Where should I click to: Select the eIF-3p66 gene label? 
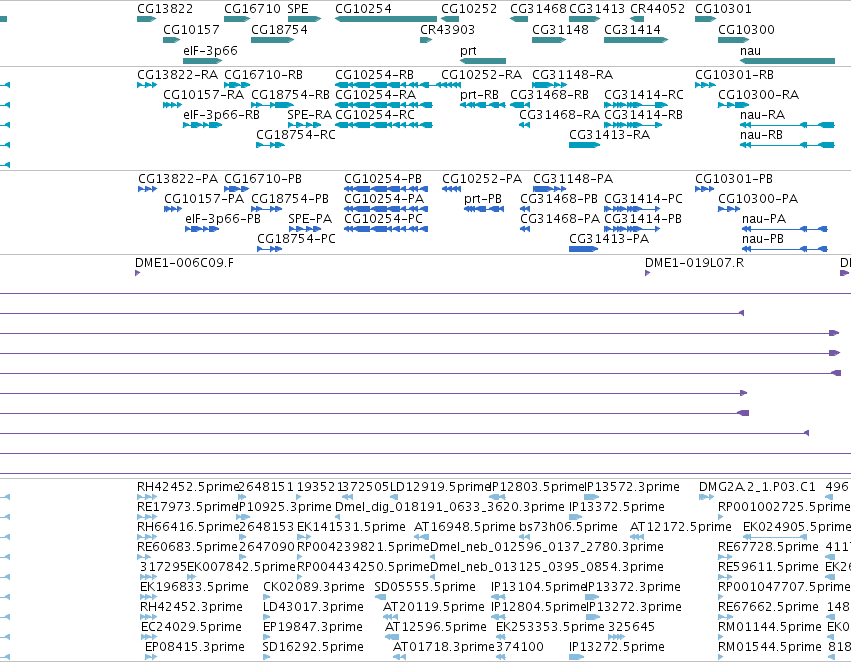coord(210,50)
